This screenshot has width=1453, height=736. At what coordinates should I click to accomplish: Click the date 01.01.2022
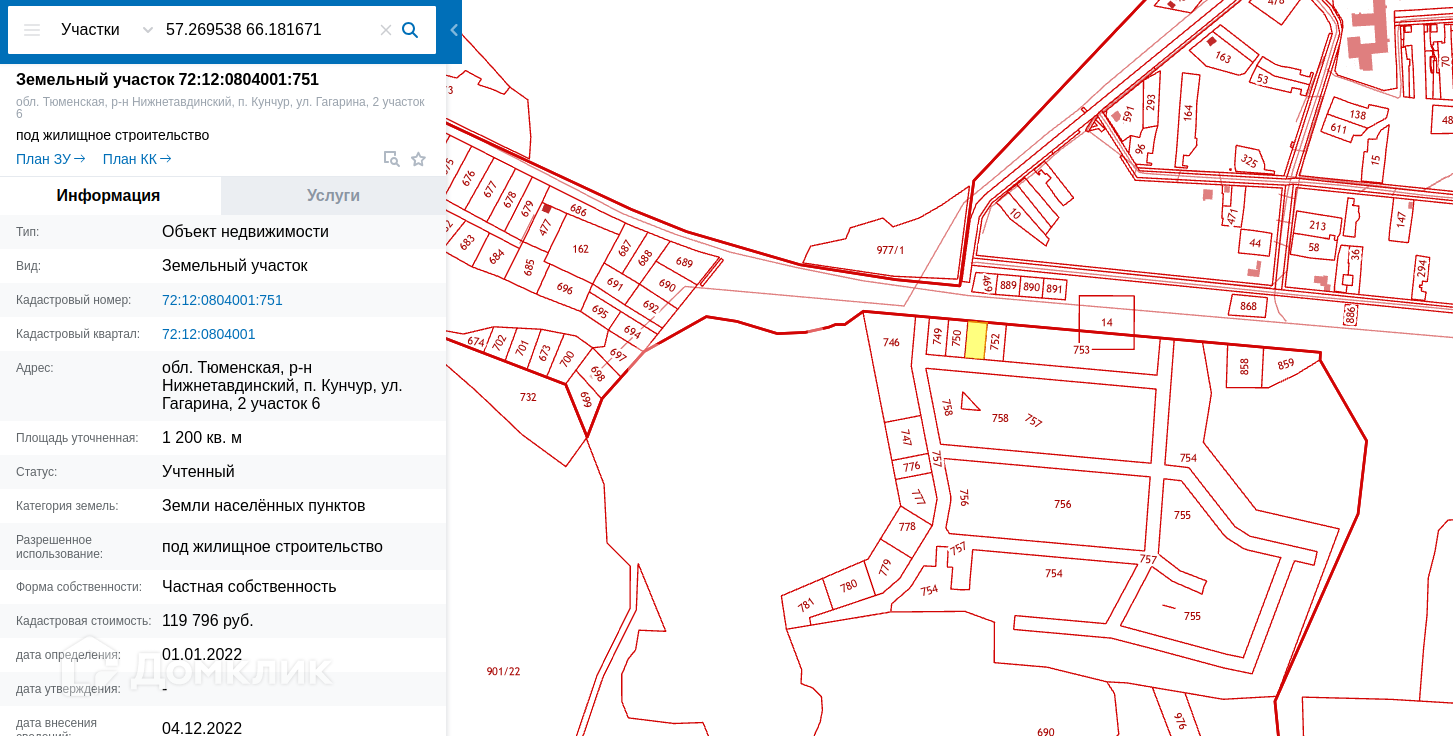point(202,655)
